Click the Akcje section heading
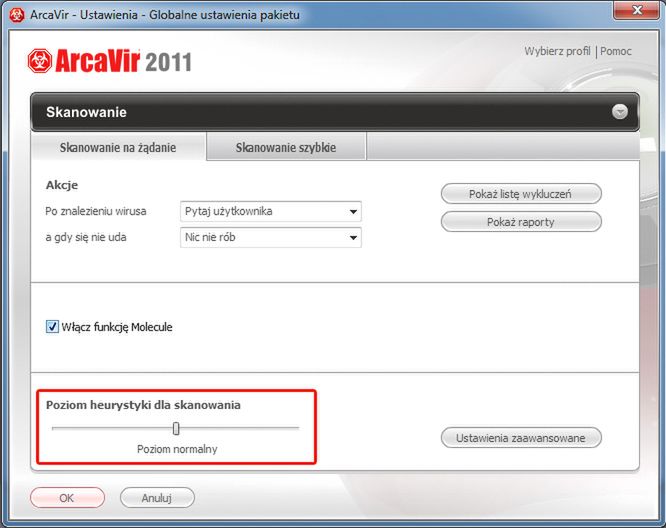 (x=62, y=185)
